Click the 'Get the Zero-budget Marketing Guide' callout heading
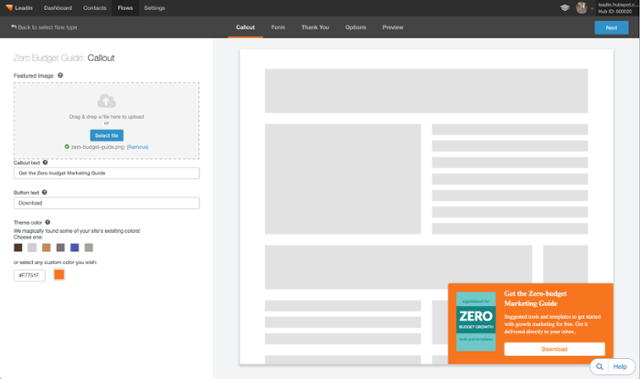This screenshot has height=379, width=640. [535, 298]
